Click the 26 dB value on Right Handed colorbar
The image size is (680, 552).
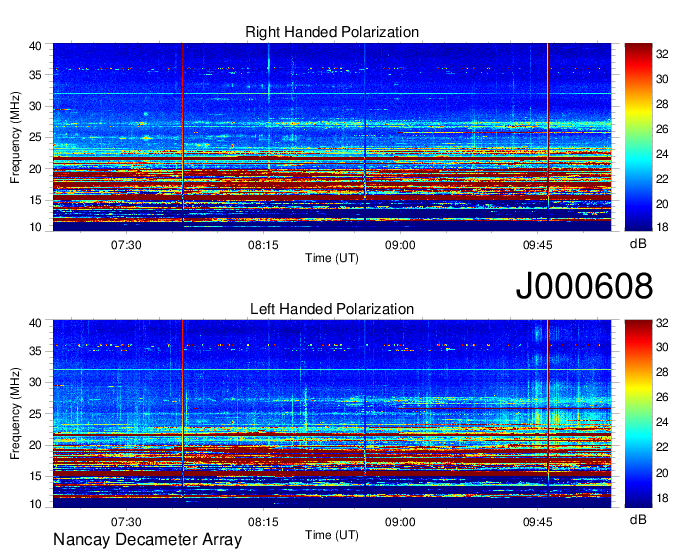point(662,129)
